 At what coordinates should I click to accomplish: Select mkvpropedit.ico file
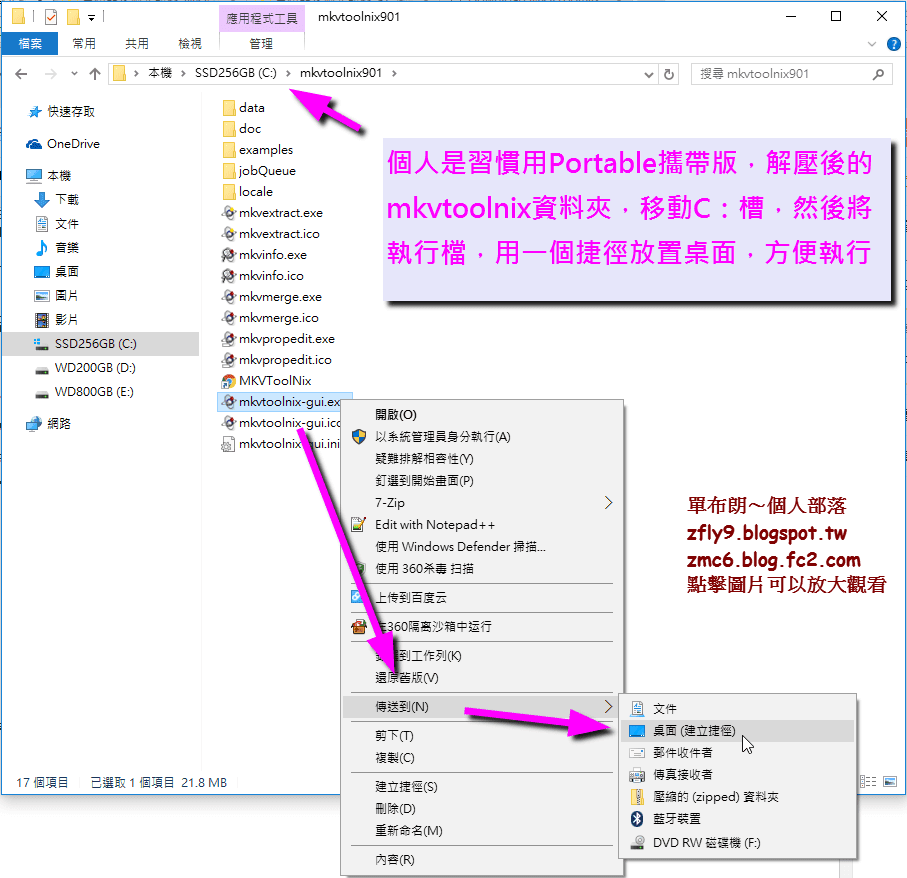(276, 360)
